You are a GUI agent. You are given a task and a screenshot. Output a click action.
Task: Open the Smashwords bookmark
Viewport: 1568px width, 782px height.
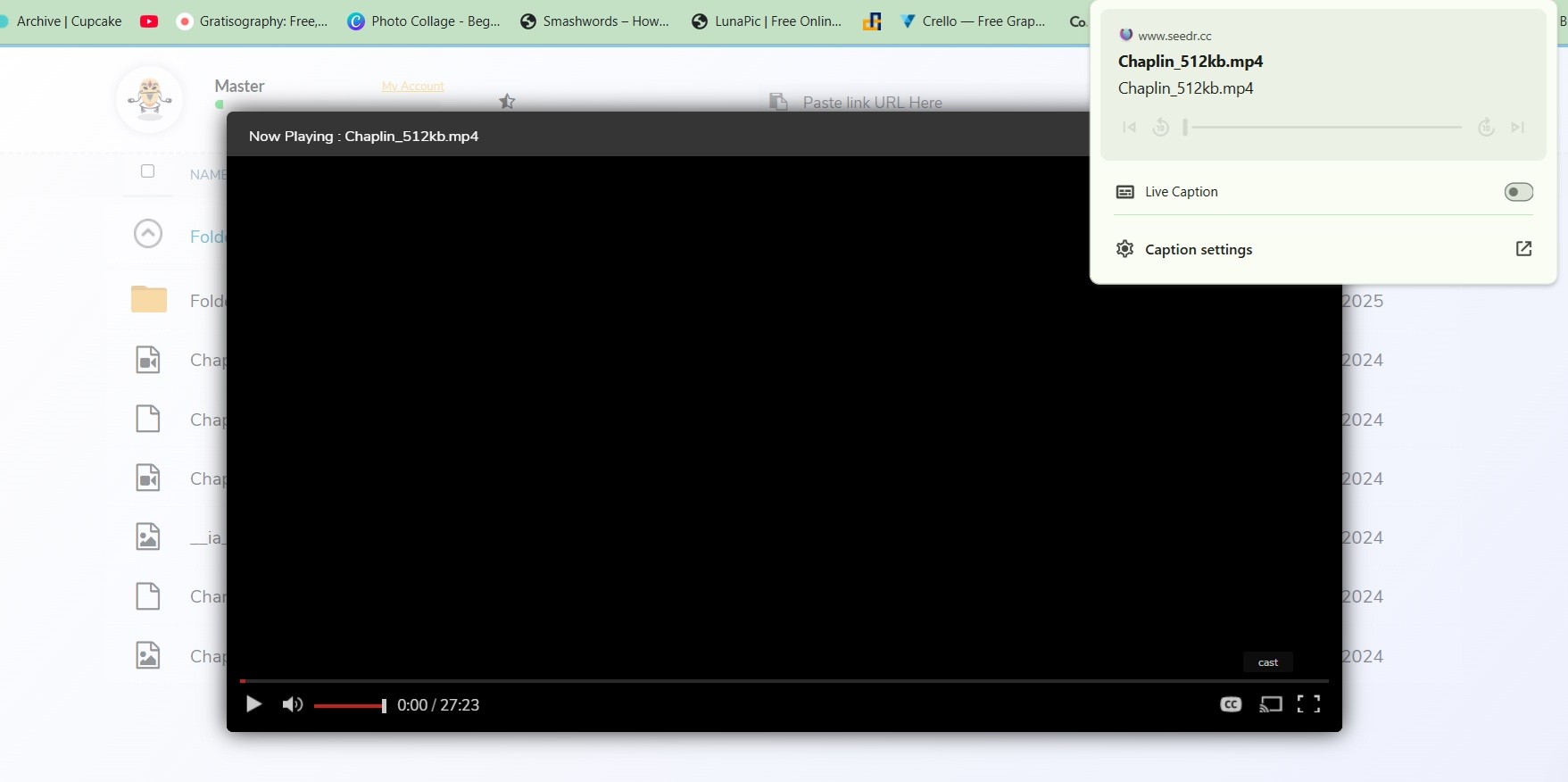click(594, 21)
